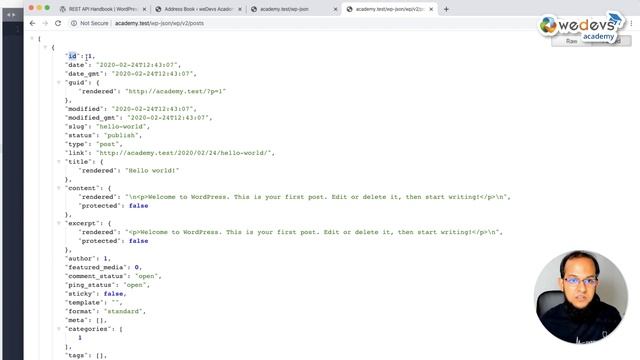Collapse the "content" object
The width and height of the screenshot is (640, 360).
(x=58, y=188)
